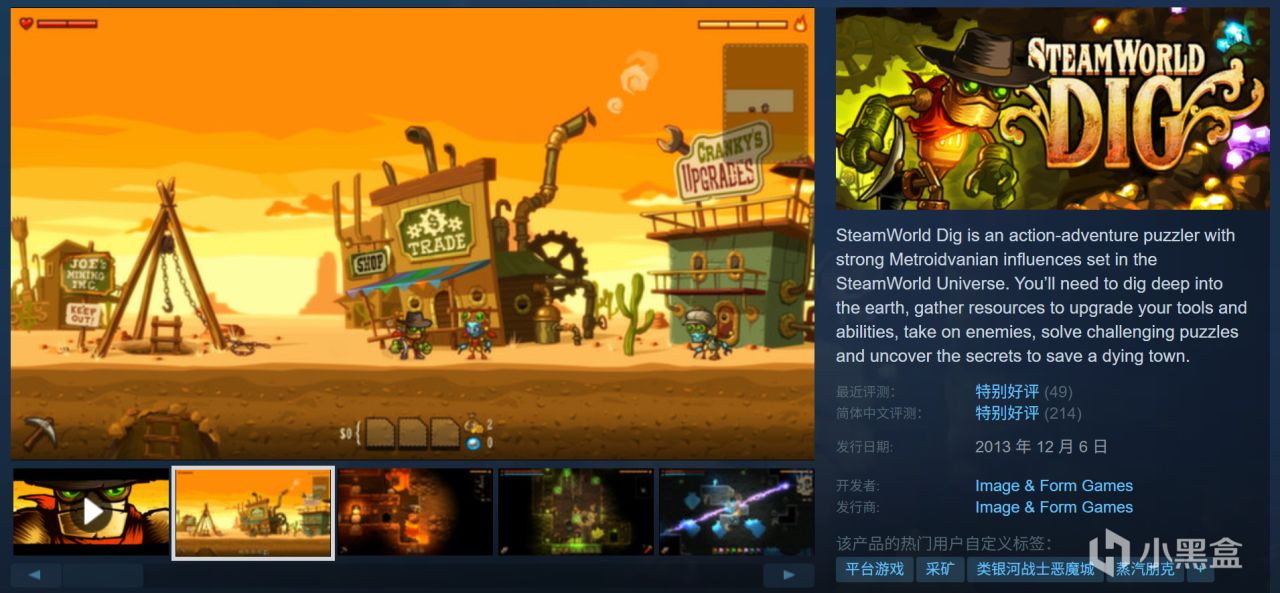
Task: Click the SteamWorld Dig description text
Action: tap(1042, 296)
